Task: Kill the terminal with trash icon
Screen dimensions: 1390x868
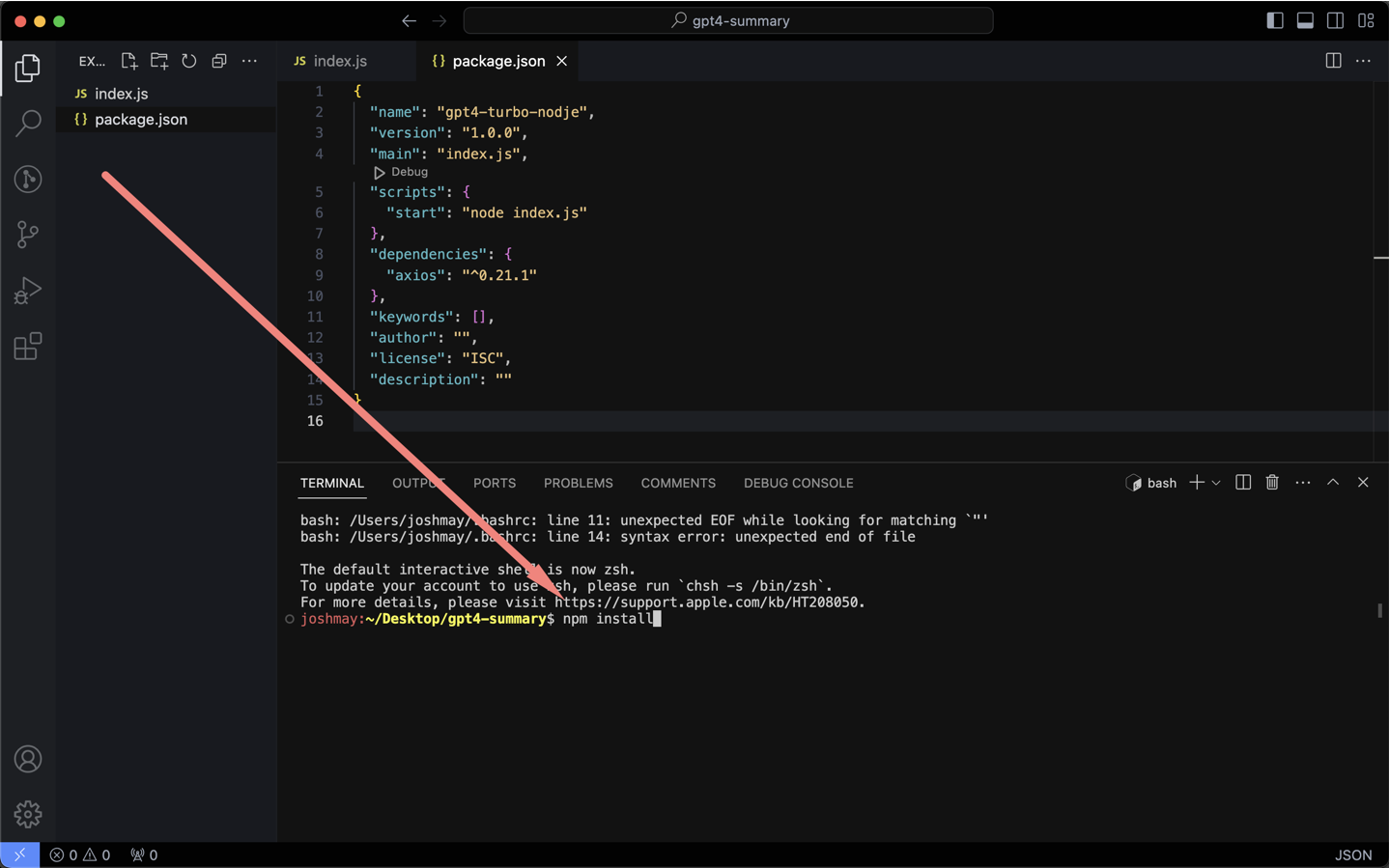Action: (x=1272, y=483)
